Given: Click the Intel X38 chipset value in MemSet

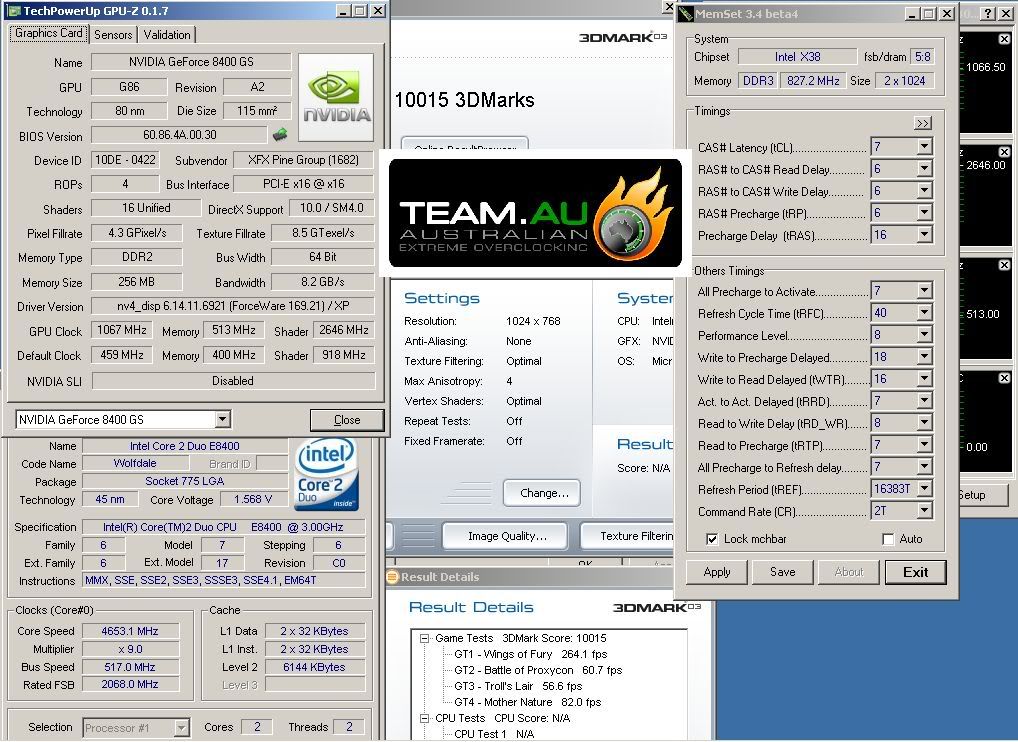Looking at the screenshot, I should (797, 57).
